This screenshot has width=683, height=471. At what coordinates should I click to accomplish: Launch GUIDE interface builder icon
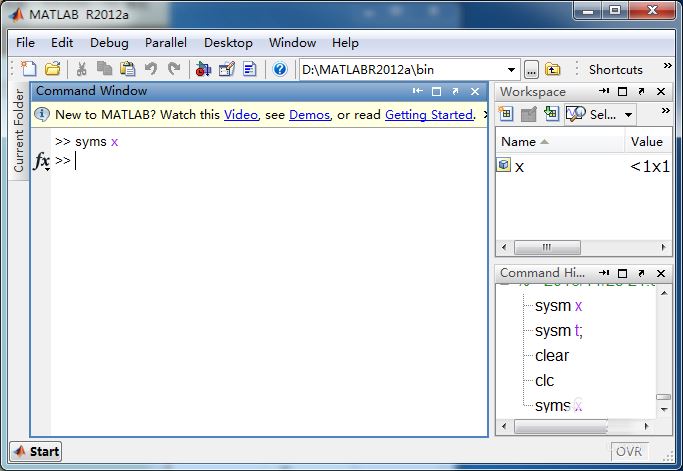pyautogui.click(x=227, y=69)
